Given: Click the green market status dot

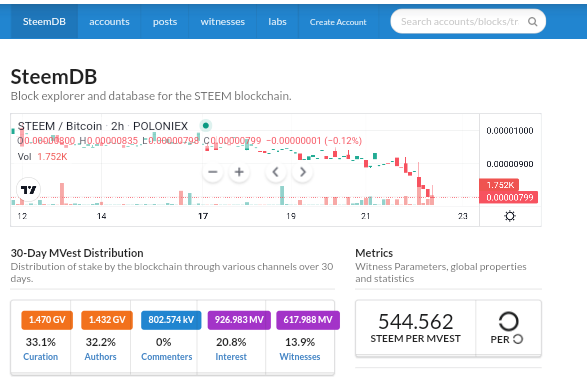Looking at the screenshot, I should tap(206, 125).
